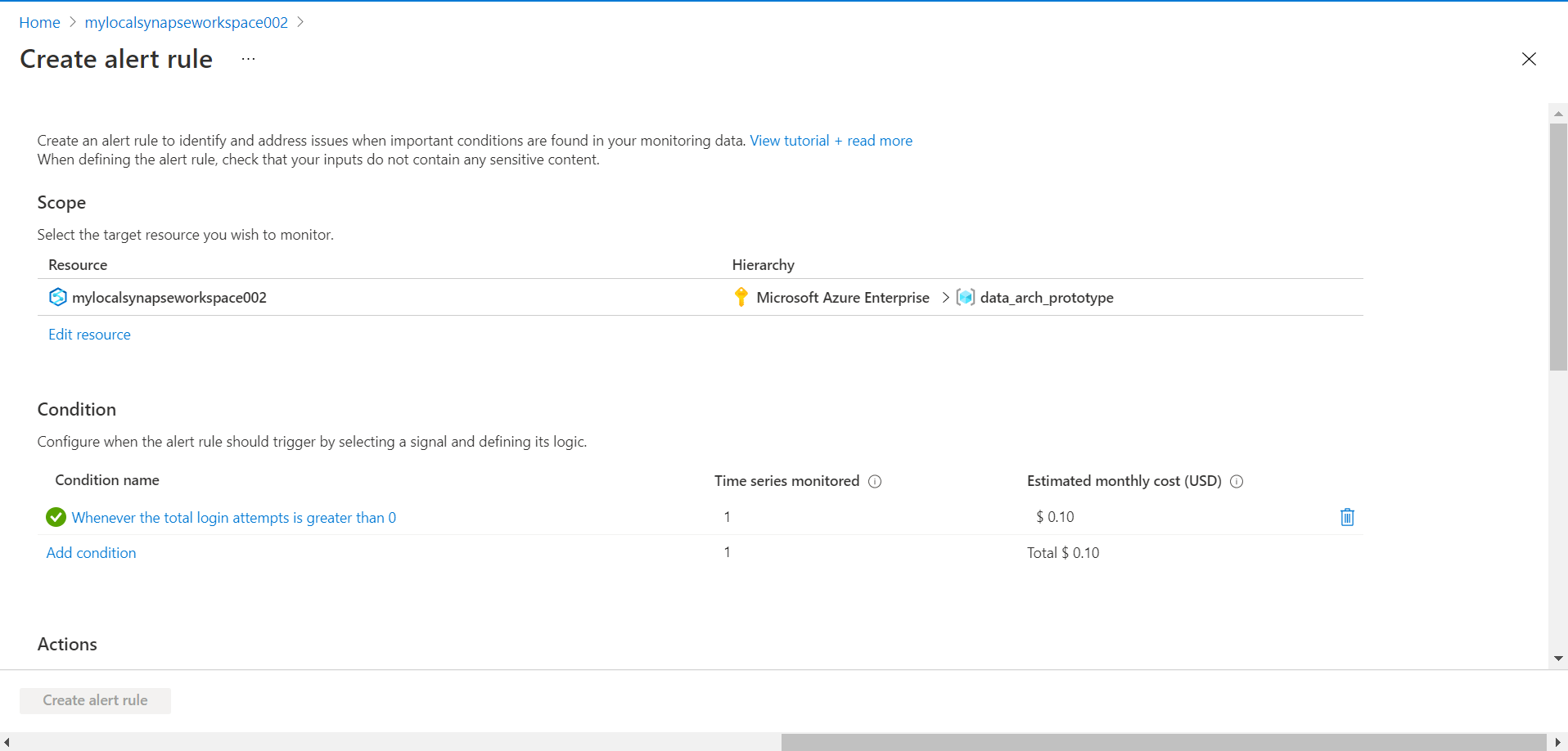The width and height of the screenshot is (1568, 751).
Task: Click the green condition status checkmark
Action: pos(56,517)
